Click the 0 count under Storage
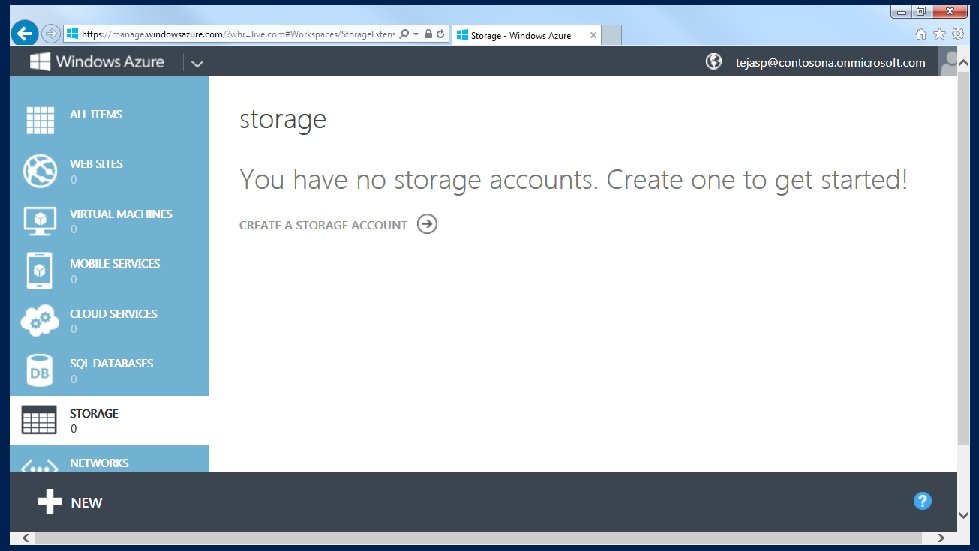Viewport: 979px width, 551px height. [x=74, y=429]
